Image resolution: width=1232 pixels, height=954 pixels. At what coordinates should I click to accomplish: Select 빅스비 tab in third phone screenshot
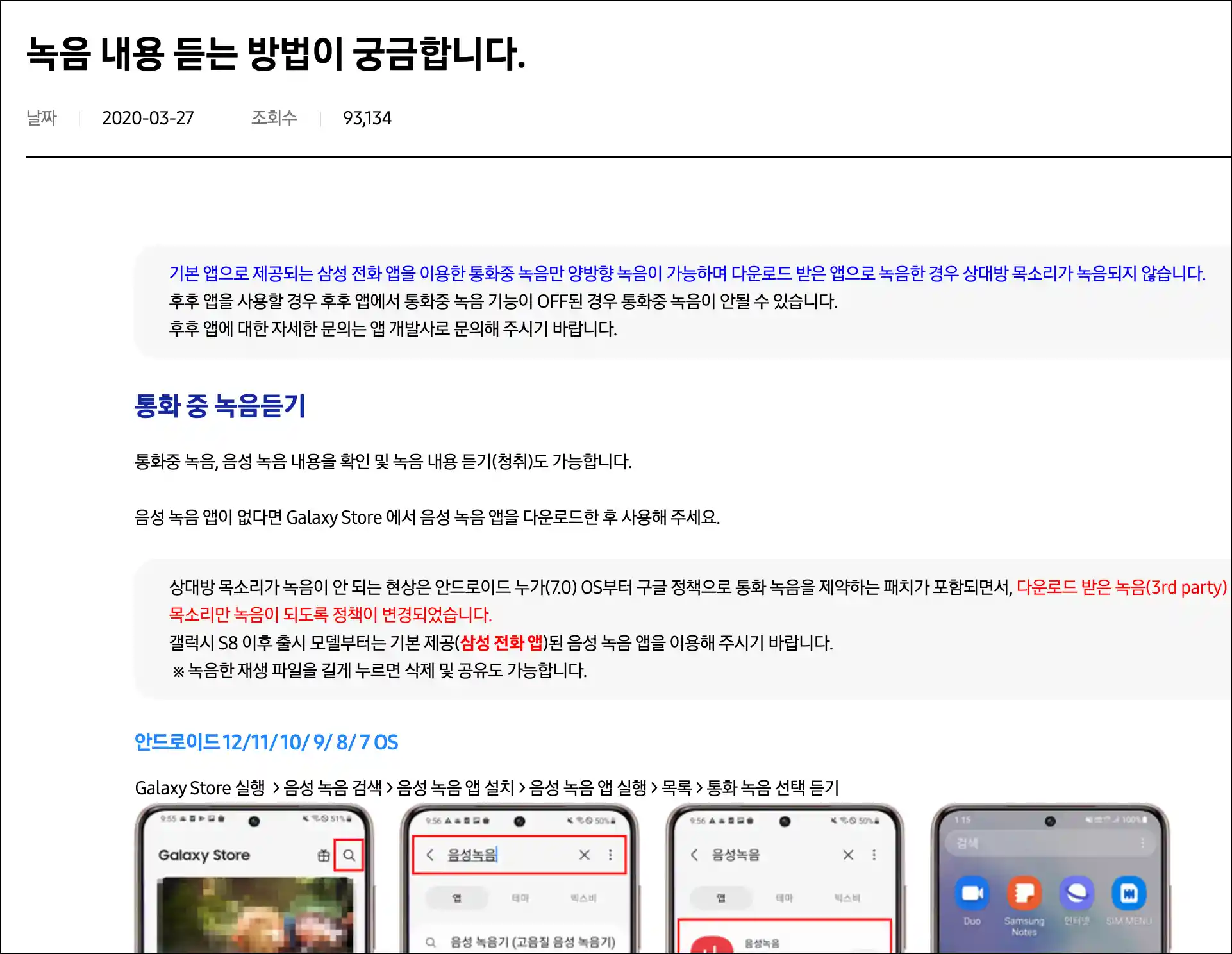(x=847, y=898)
